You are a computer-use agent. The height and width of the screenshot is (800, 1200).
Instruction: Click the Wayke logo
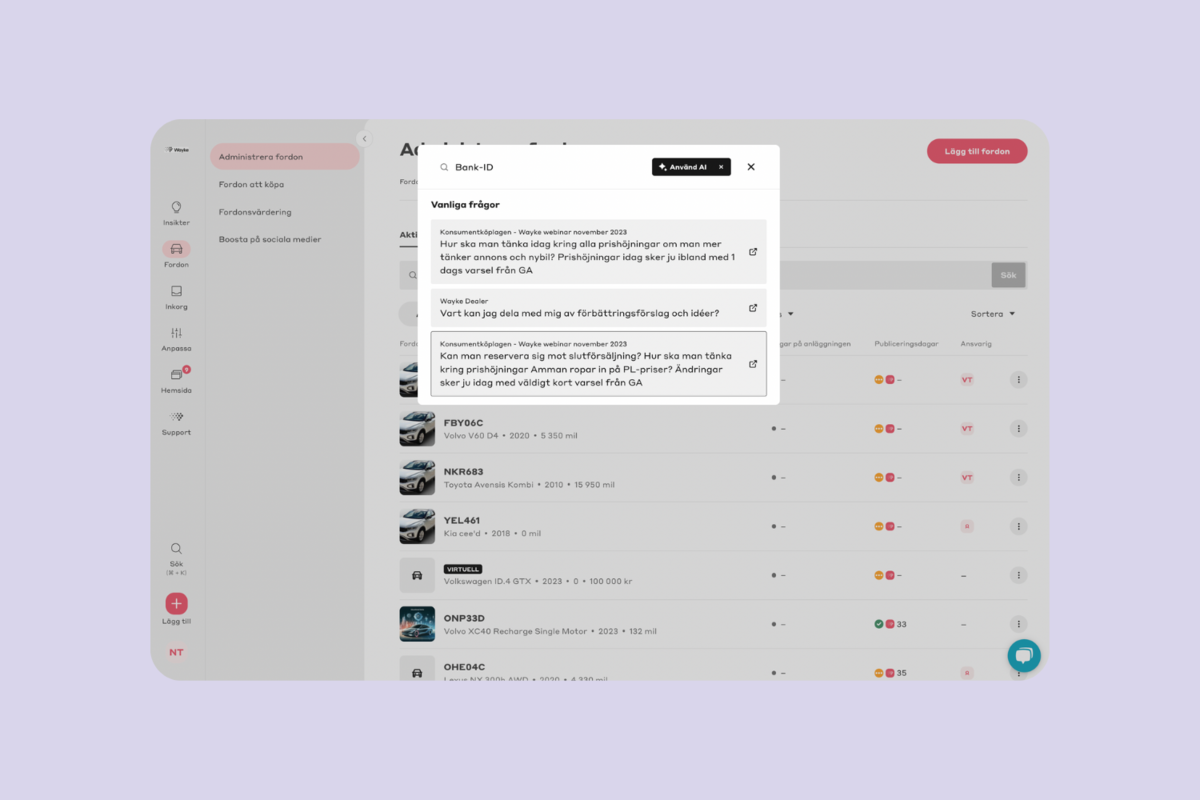click(x=177, y=149)
